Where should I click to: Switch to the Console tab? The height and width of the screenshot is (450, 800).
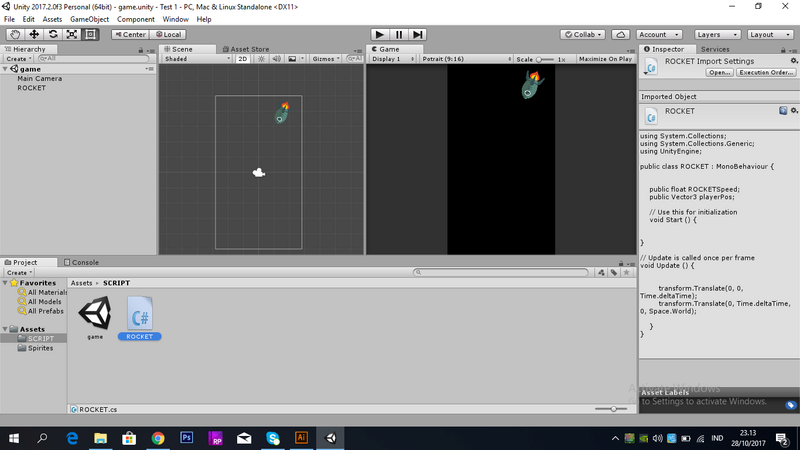click(x=82, y=262)
